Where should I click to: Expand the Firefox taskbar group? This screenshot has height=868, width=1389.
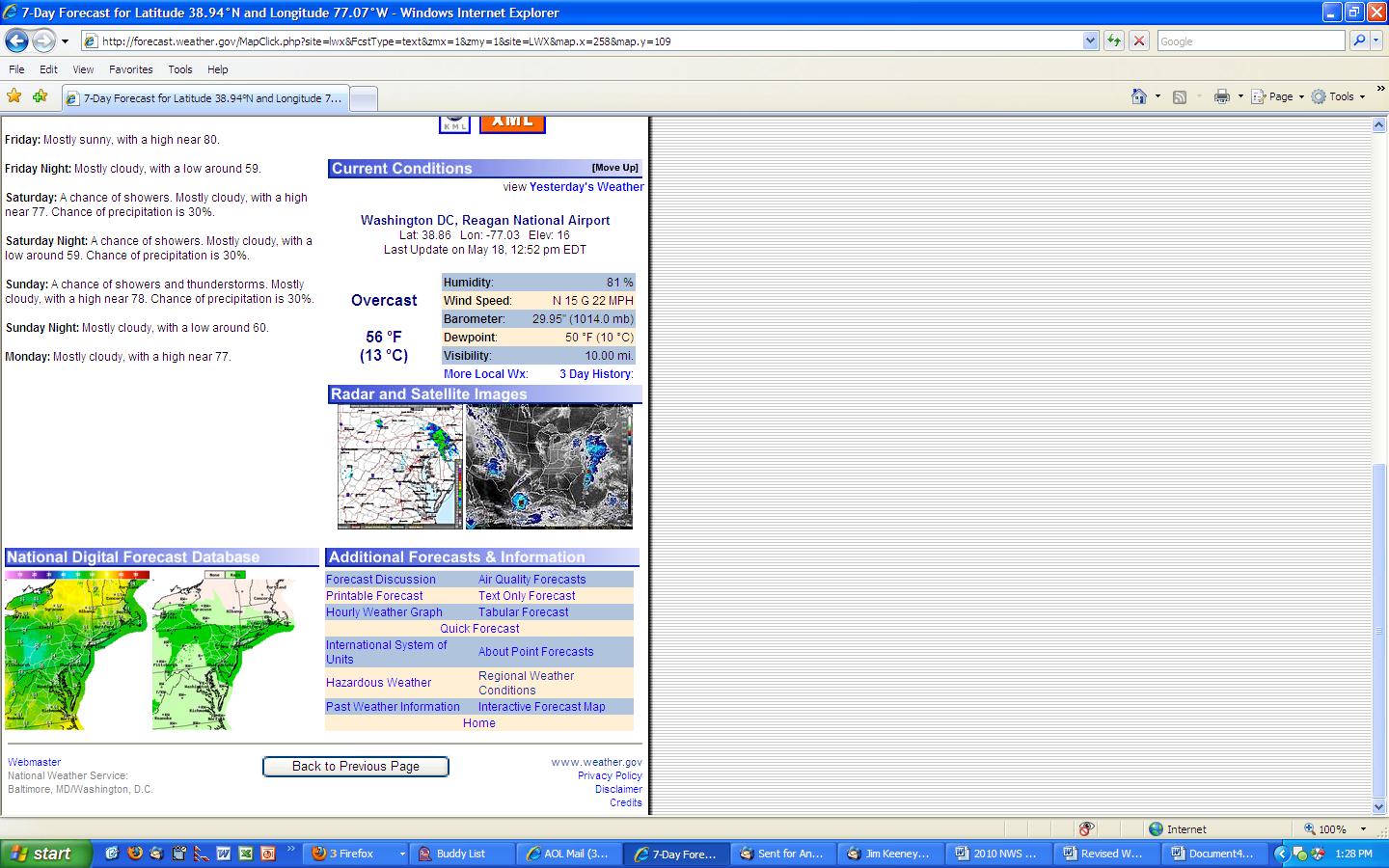[x=355, y=854]
